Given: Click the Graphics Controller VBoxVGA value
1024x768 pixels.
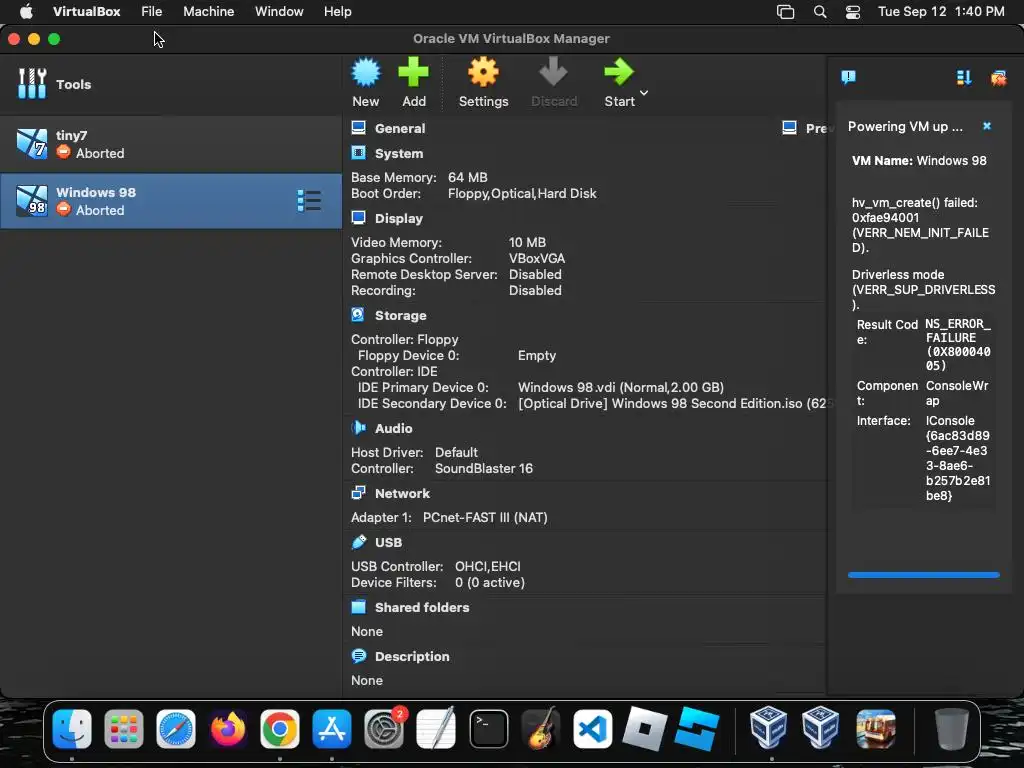Looking at the screenshot, I should tap(537, 259).
